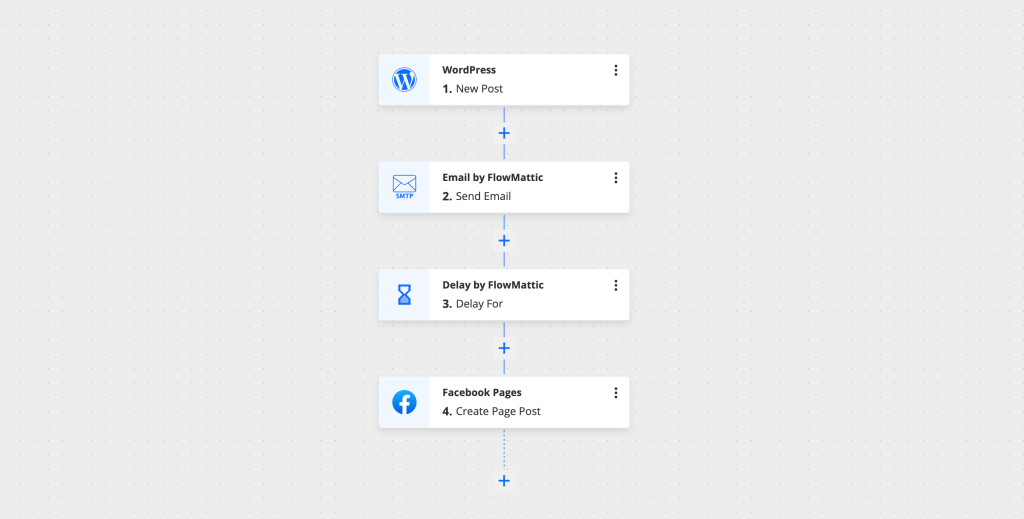Viewport: 1024px width, 519px height.
Task: Select the WordPress step title
Action: pyautogui.click(x=469, y=70)
